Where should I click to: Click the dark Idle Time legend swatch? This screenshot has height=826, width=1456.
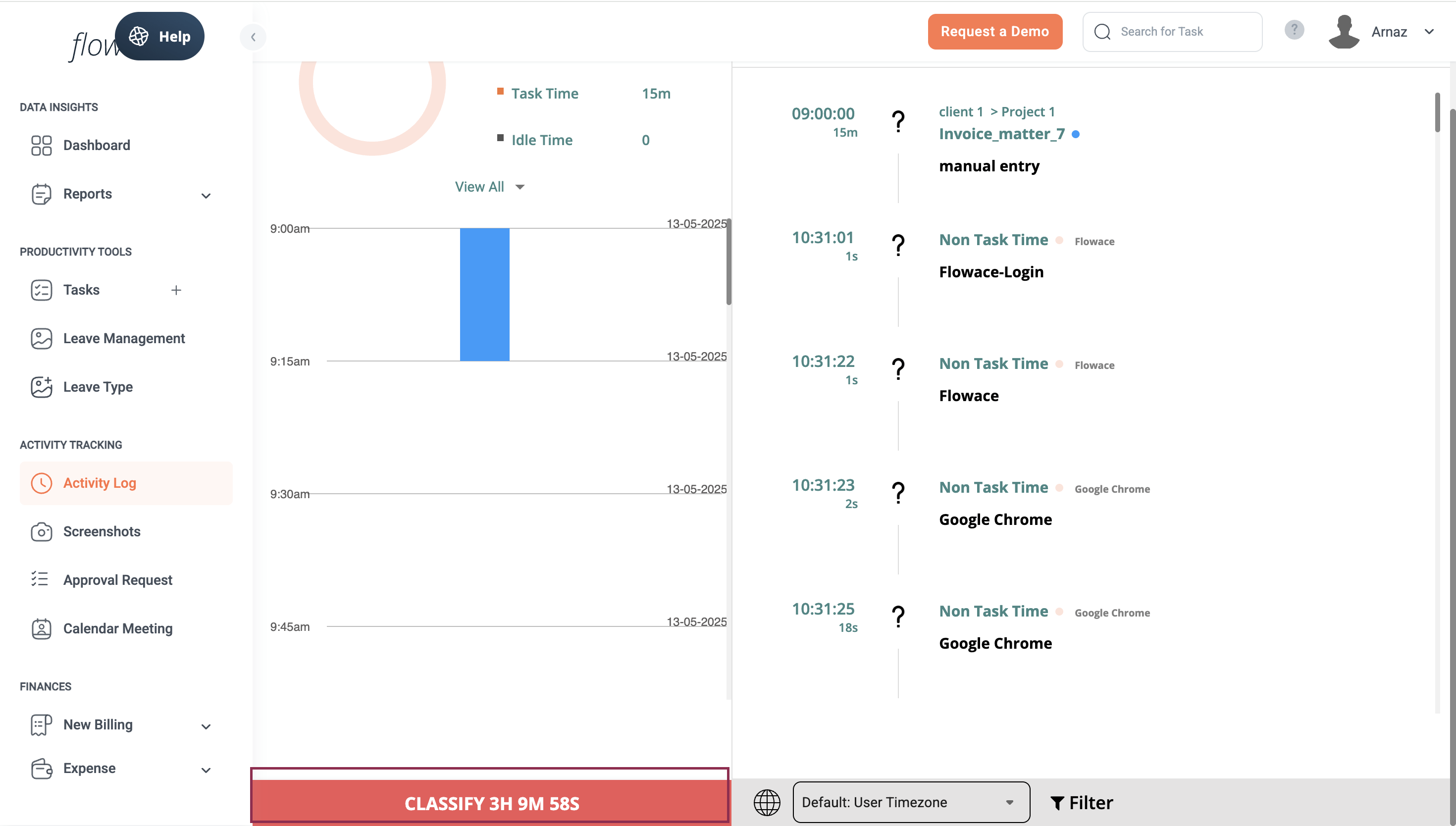coord(500,138)
